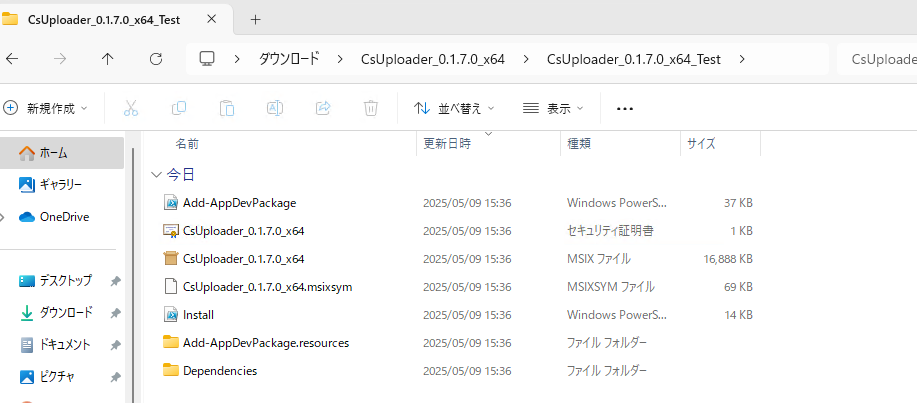Click the Dependencies folder icon
Image resolution: width=917 pixels, height=403 pixels.
(170, 370)
